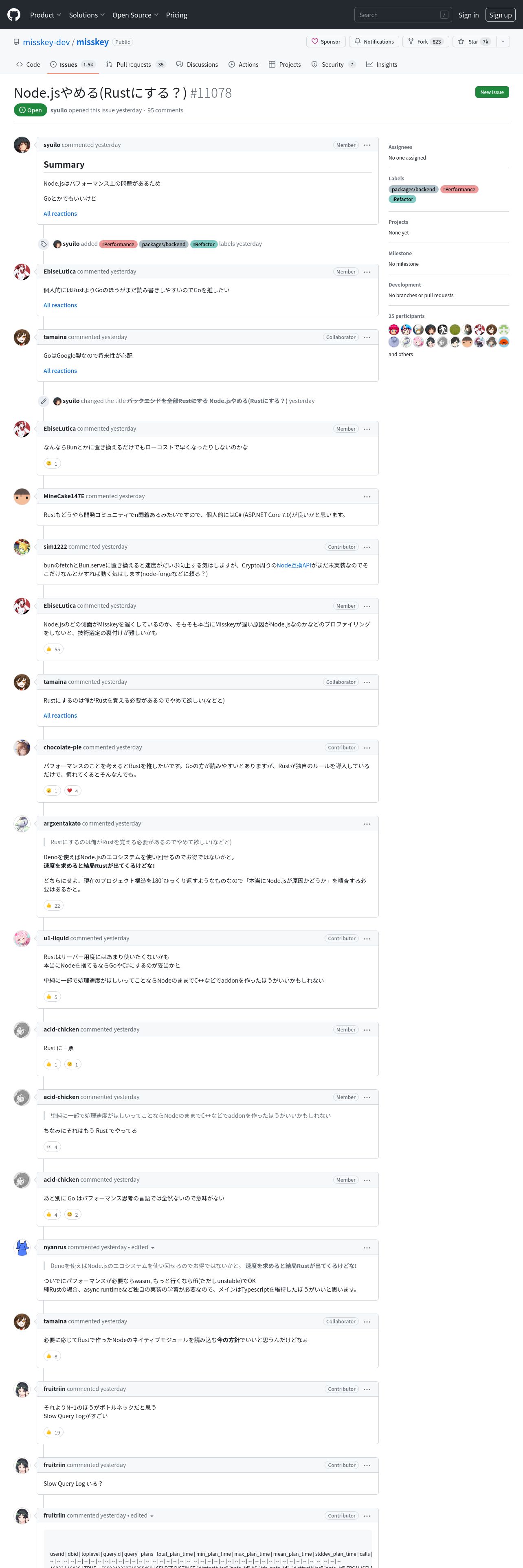Screen dimensions: 523x1568
Task: Toggle heart reaction on chocolate-pie's comment
Action: coord(73,791)
